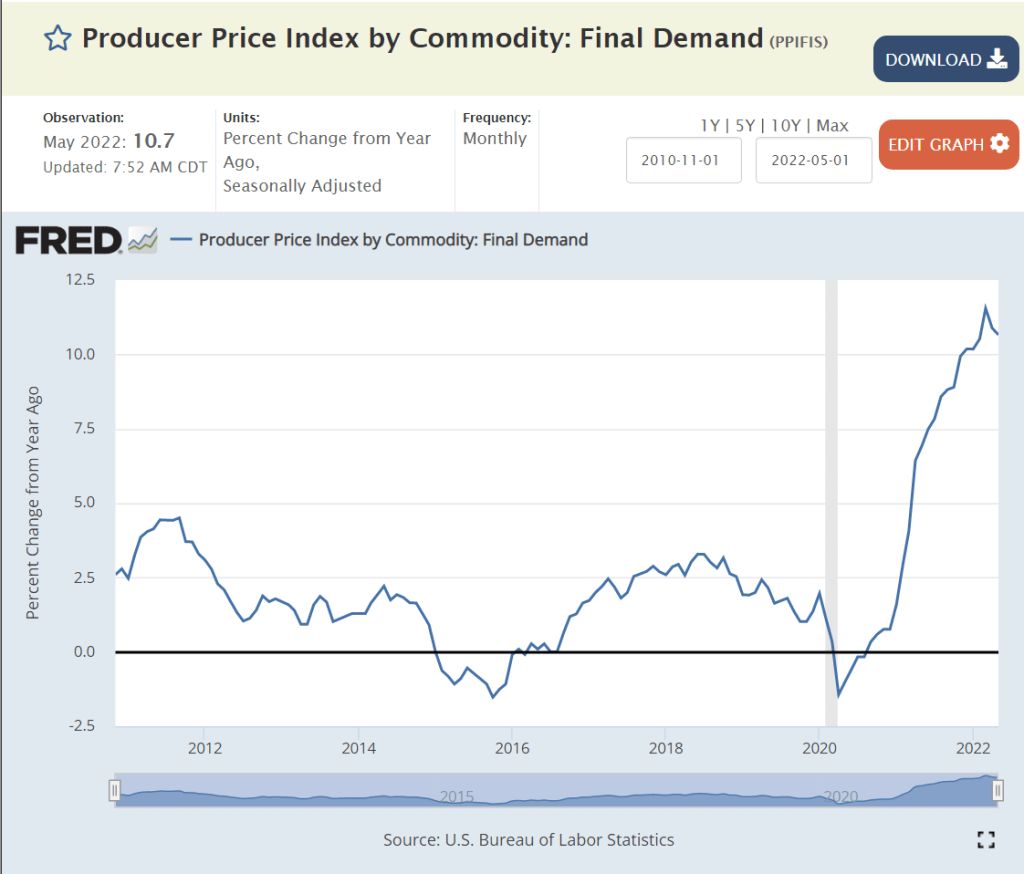Click the gear icon on Edit Graph
The height and width of the screenshot is (874, 1024).
(999, 144)
